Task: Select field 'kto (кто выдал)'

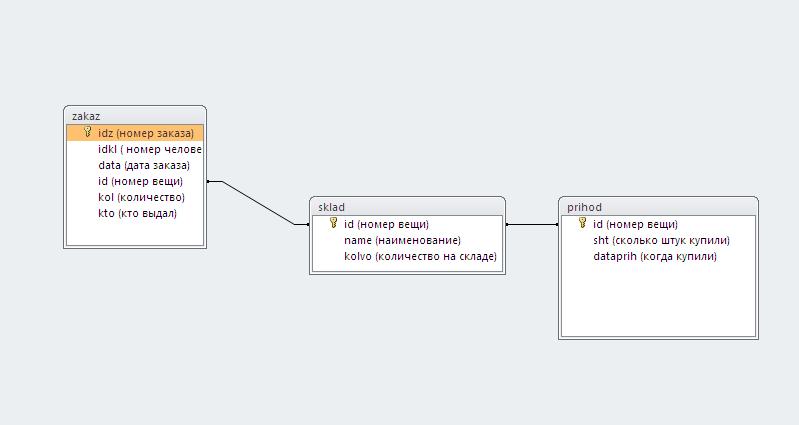Action: 135,213
